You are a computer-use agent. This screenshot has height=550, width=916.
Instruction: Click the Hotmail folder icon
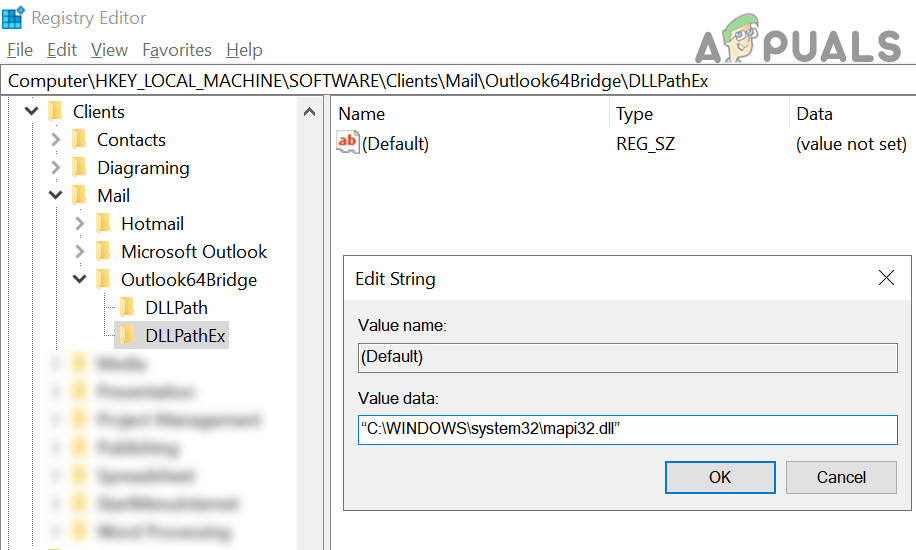(x=104, y=224)
